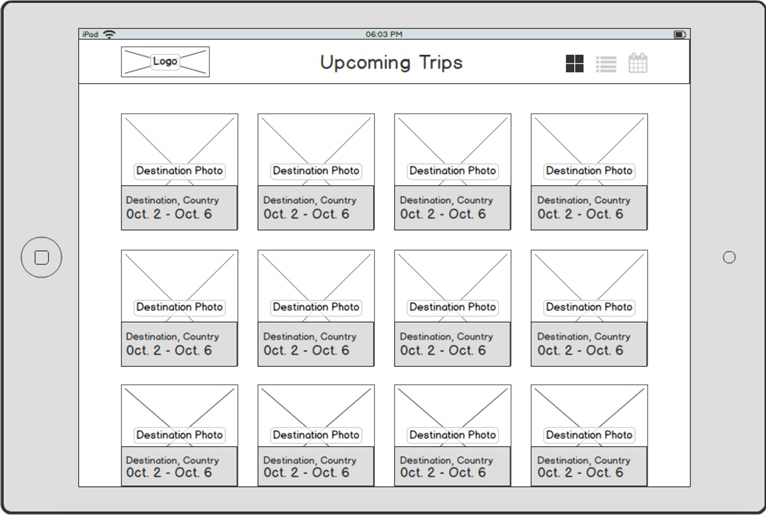This screenshot has height=515, width=766.
Task: Open second Destination Photo in top row
Action: (316, 150)
